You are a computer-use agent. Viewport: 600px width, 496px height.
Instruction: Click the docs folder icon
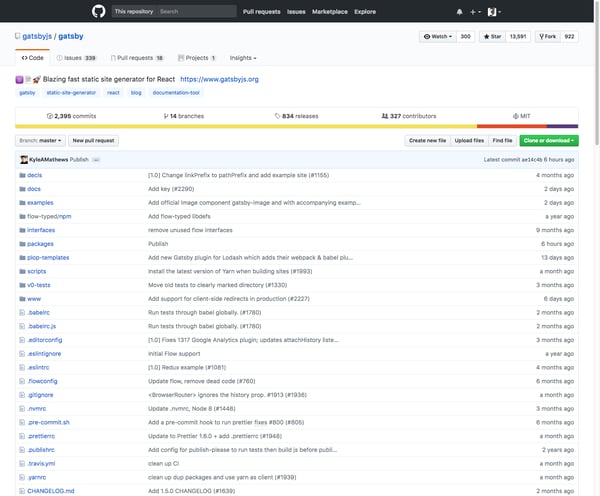pyautogui.click(x=22, y=189)
